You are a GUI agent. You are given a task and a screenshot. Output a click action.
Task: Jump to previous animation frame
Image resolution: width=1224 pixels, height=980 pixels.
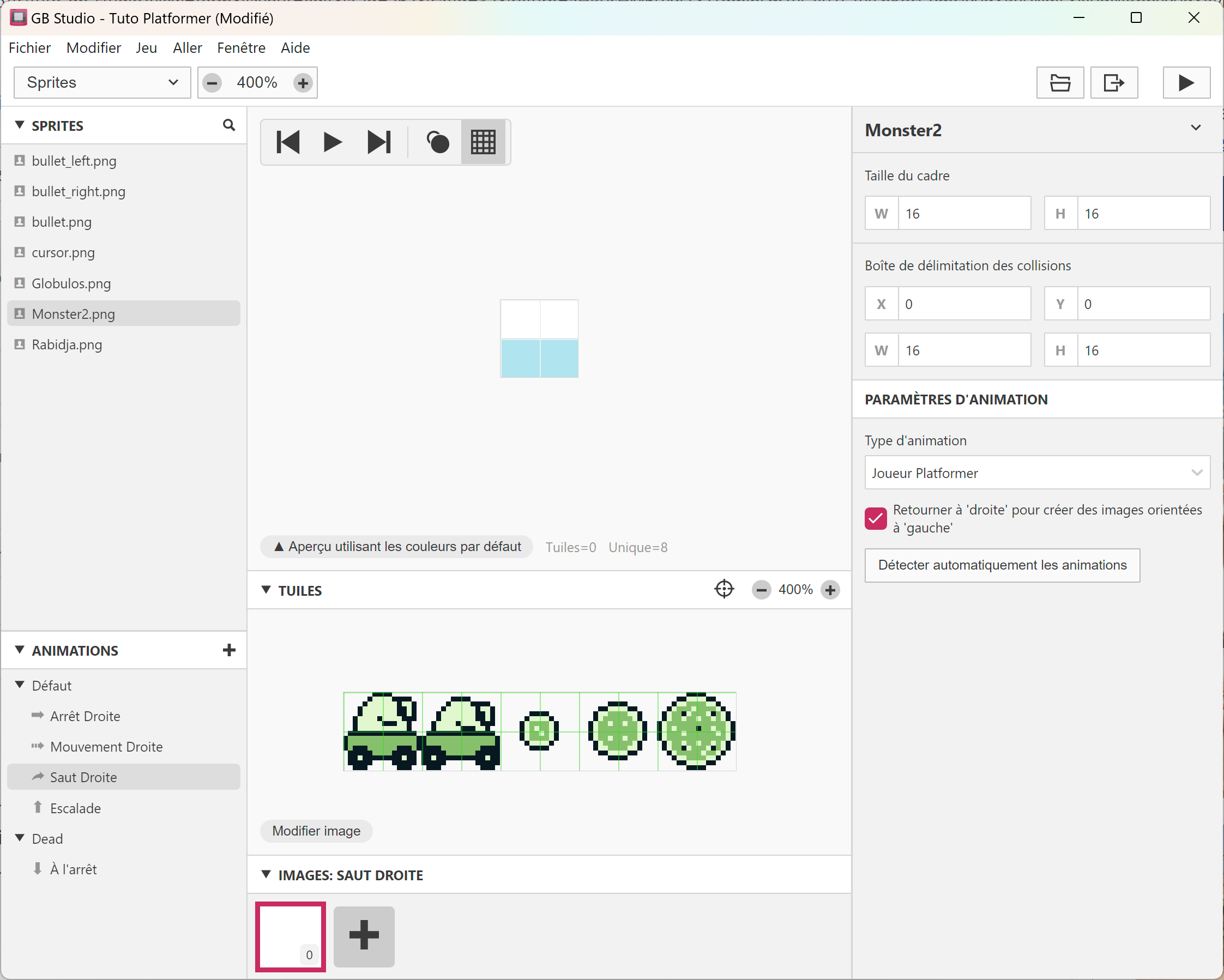(x=288, y=142)
